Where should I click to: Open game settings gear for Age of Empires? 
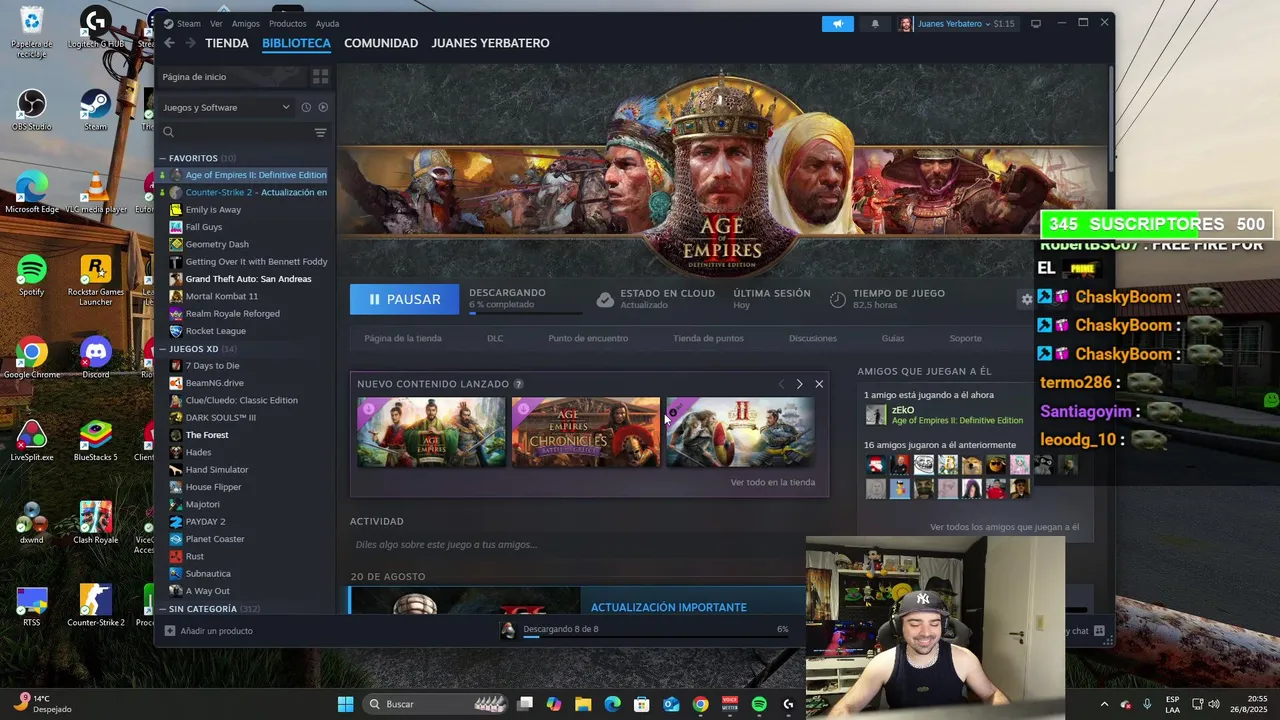coord(1026,299)
